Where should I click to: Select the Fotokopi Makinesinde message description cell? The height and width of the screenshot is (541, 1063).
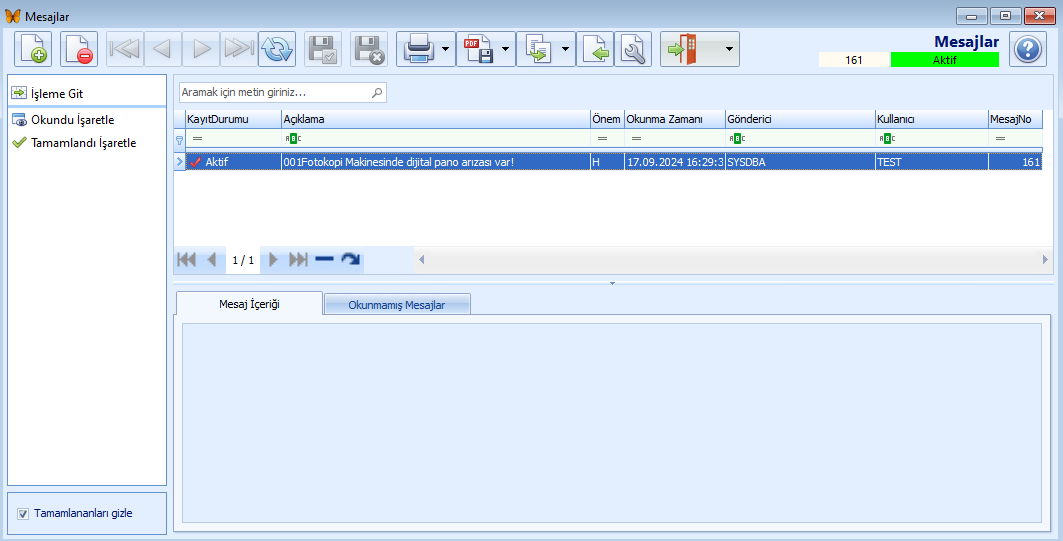click(436, 162)
